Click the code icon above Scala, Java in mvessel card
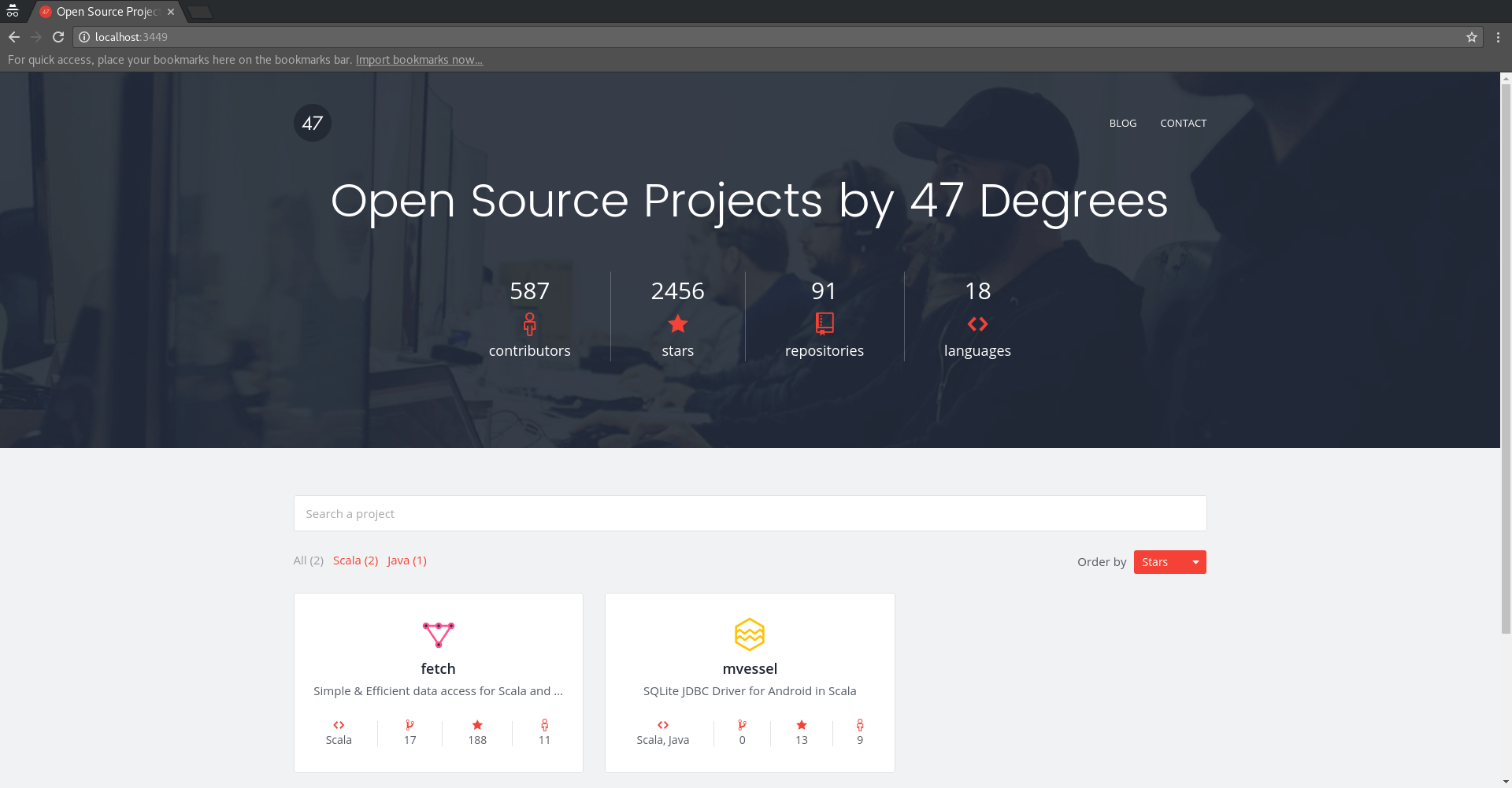Image resolution: width=1512 pixels, height=788 pixels. [x=663, y=725]
